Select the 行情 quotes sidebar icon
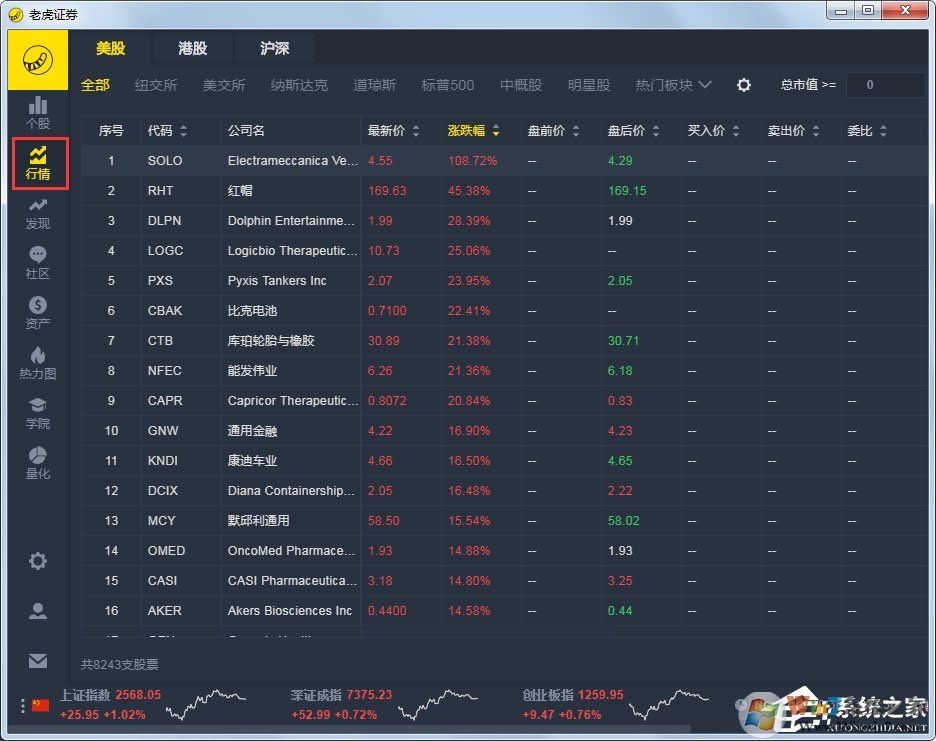The width and height of the screenshot is (936, 741). (x=38, y=163)
